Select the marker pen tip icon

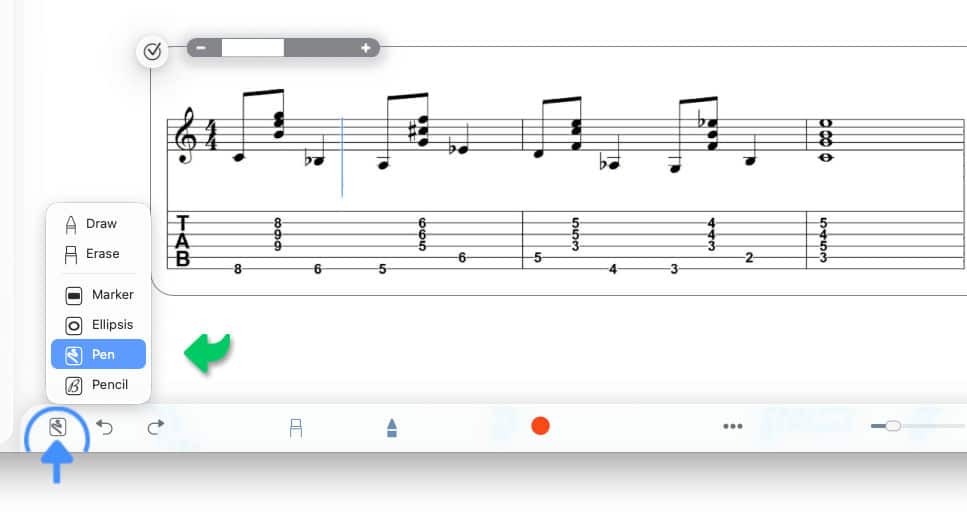point(392,427)
